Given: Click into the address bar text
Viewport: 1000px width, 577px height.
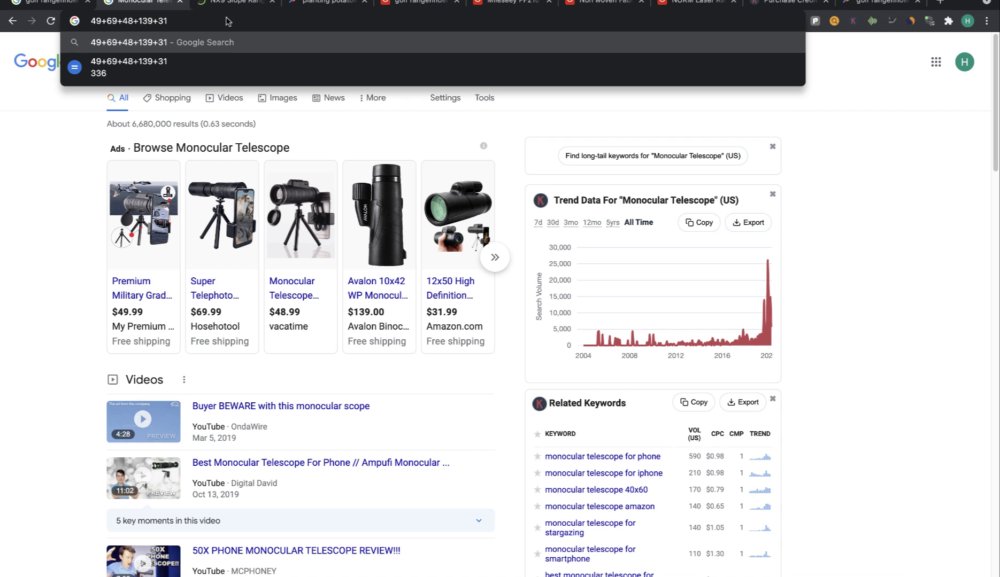Looking at the screenshot, I should 129,21.
